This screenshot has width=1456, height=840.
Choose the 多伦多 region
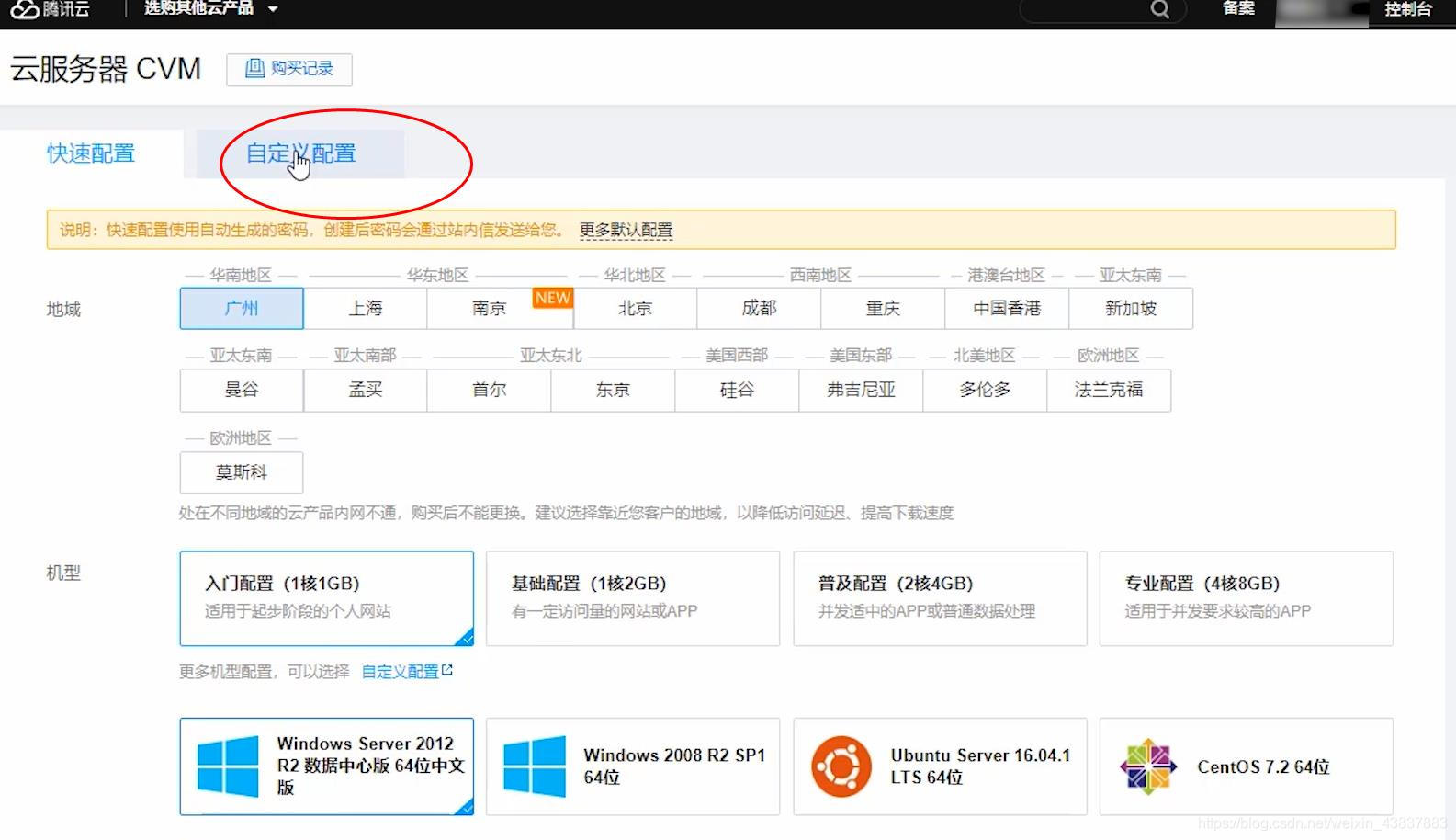pyautogui.click(x=986, y=391)
